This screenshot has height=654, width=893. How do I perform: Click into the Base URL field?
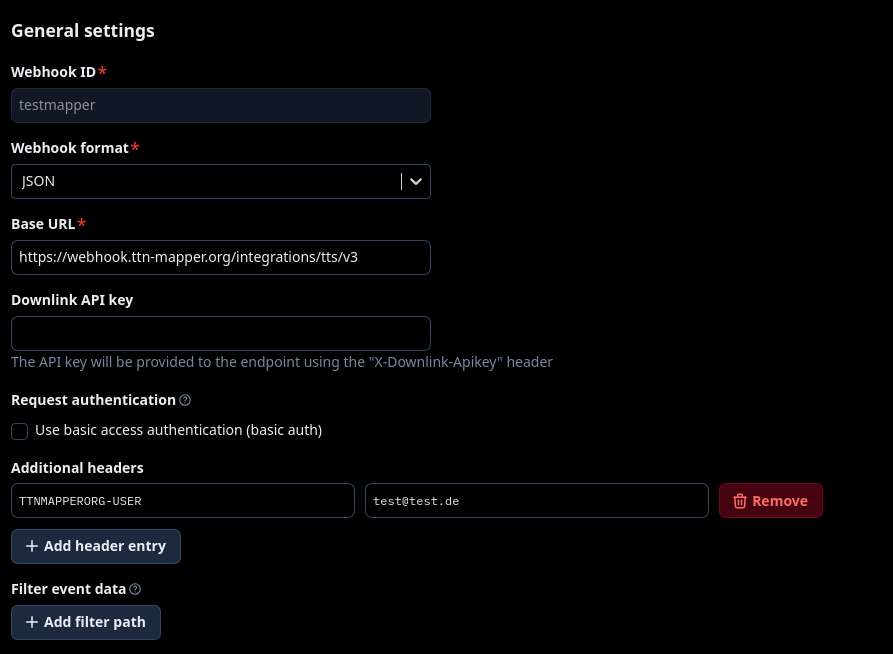221,257
